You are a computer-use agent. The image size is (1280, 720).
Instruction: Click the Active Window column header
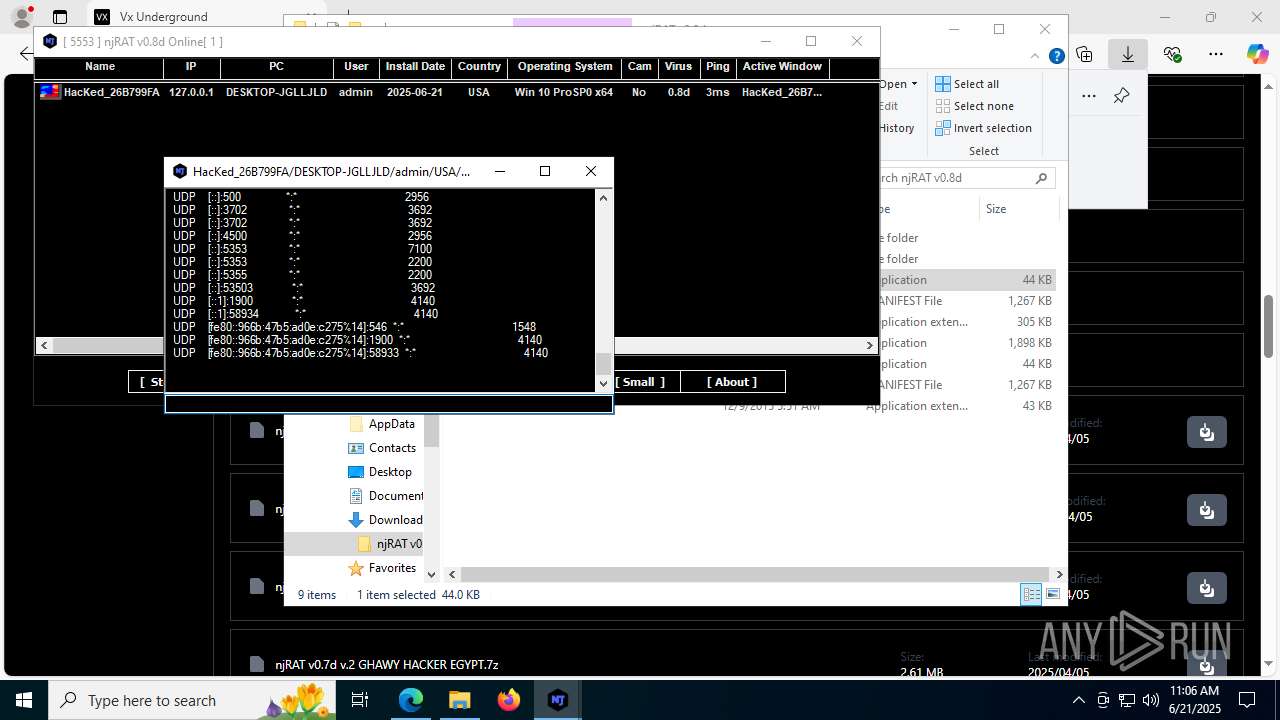click(782, 67)
